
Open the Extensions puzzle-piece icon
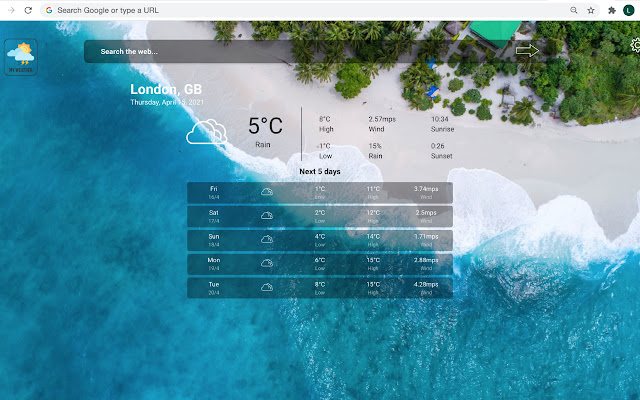pyautogui.click(x=611, y=10)
